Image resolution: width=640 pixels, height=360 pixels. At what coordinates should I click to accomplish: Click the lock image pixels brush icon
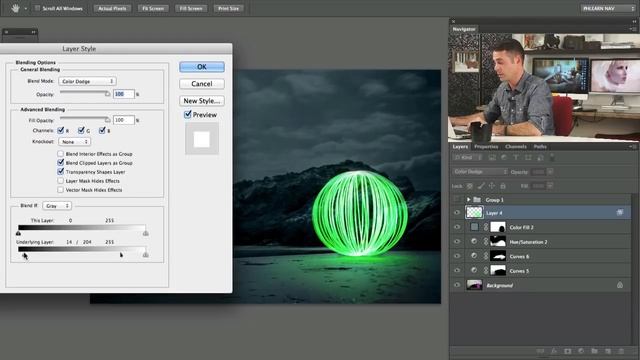[x=481, y=186]
